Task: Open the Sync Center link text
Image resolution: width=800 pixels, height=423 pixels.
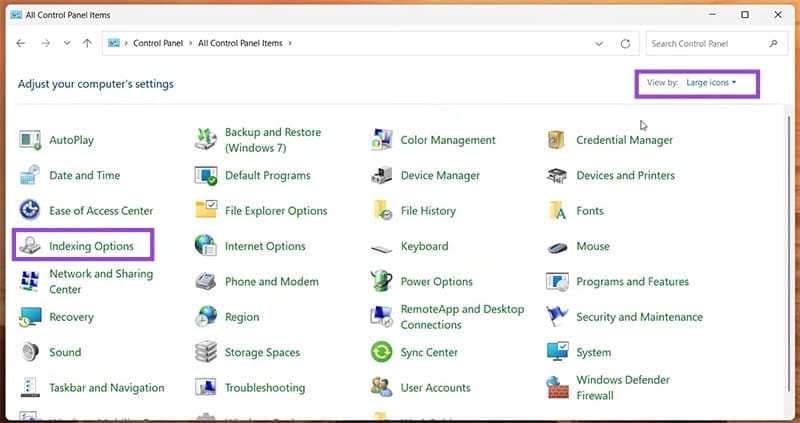Action: click(429, 353)
